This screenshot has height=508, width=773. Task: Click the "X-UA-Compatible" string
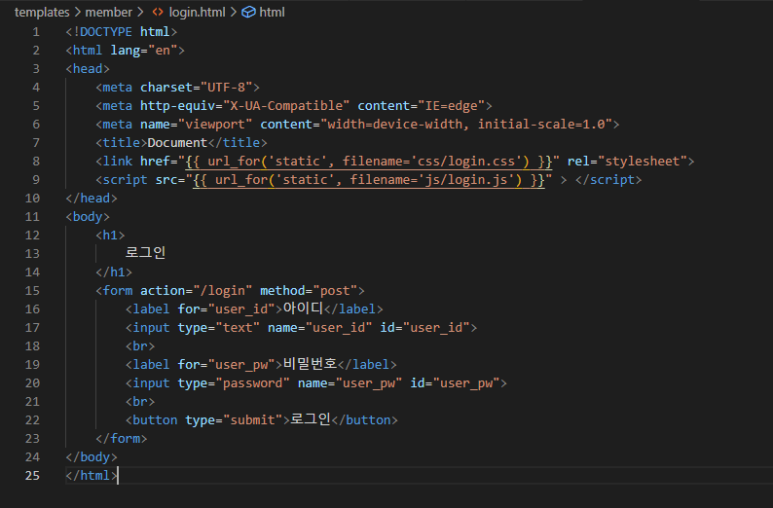(x=286, y=106)
